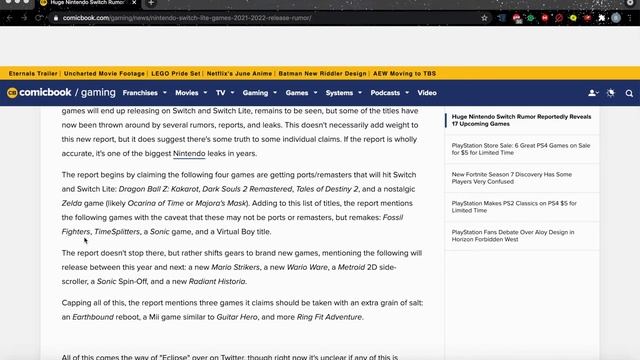
Task: Toggle dark mode sun icon
Action: pos(611,93)
